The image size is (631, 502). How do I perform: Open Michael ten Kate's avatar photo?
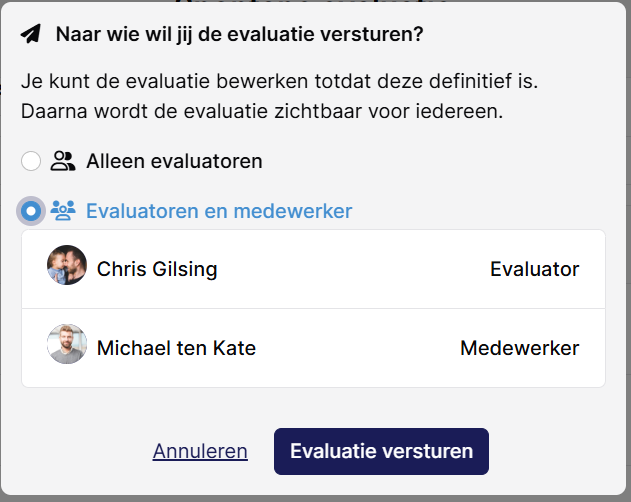click(67, 344)
